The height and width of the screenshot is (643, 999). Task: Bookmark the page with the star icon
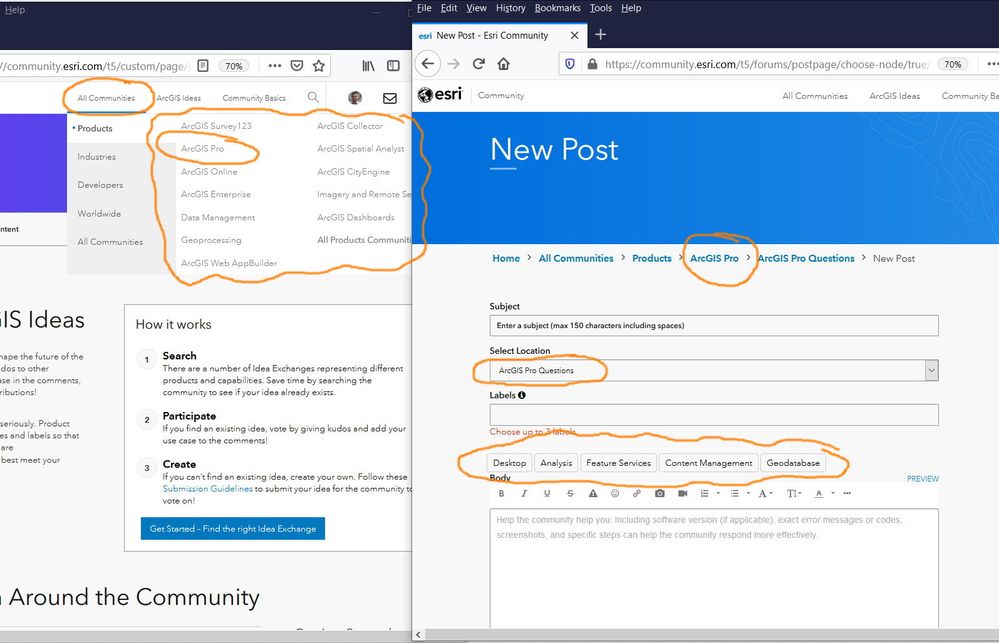pos(319,66)
